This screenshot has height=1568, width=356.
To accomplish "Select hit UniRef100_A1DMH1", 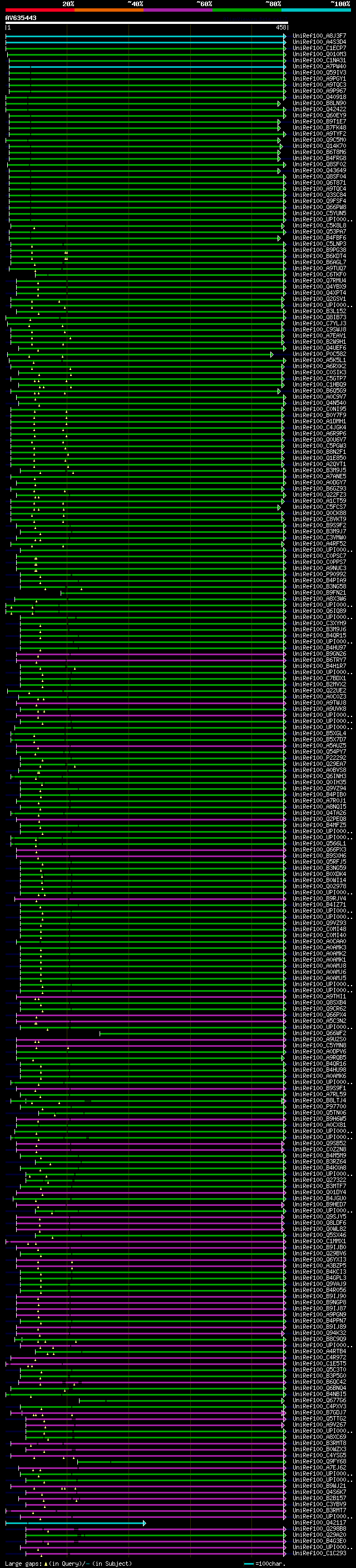I will 319,421.
